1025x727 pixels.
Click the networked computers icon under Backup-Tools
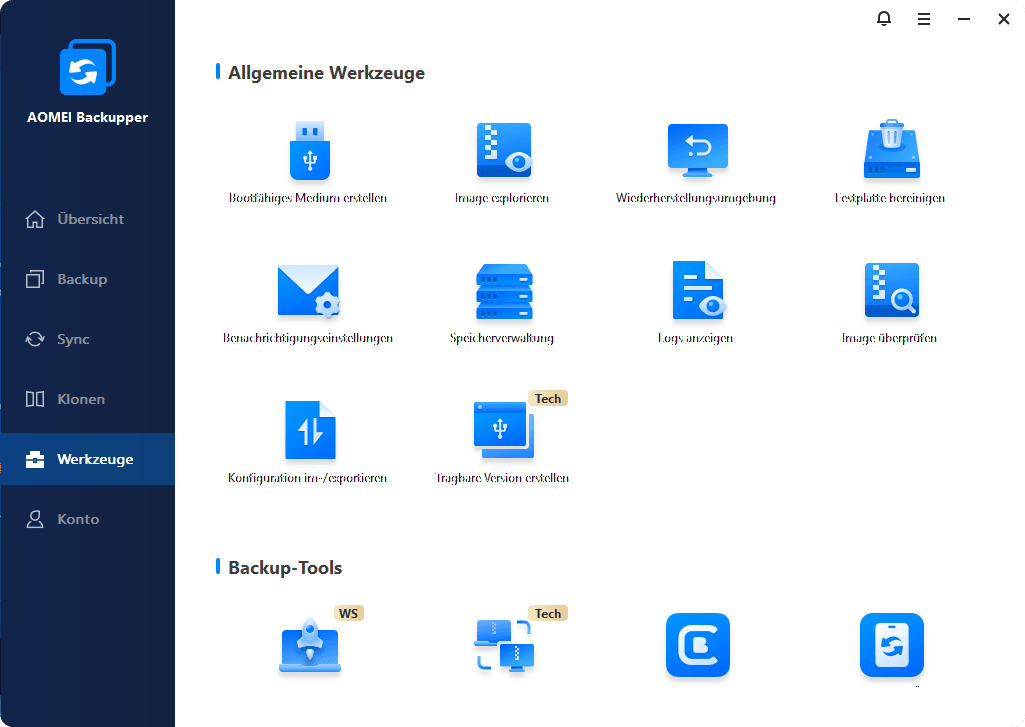[x=504, y=646]
